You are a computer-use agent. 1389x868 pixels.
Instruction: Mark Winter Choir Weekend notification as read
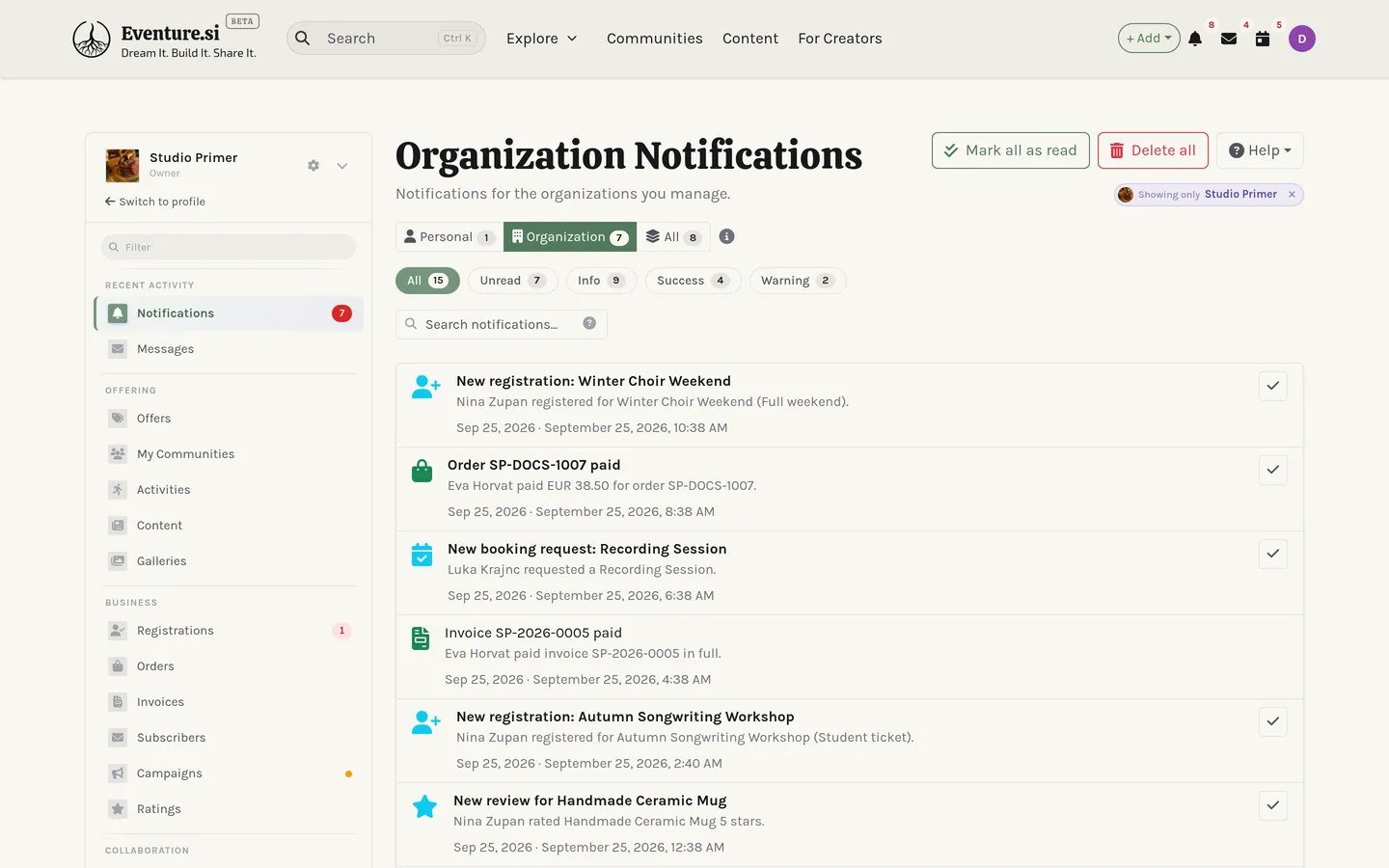1273,386
